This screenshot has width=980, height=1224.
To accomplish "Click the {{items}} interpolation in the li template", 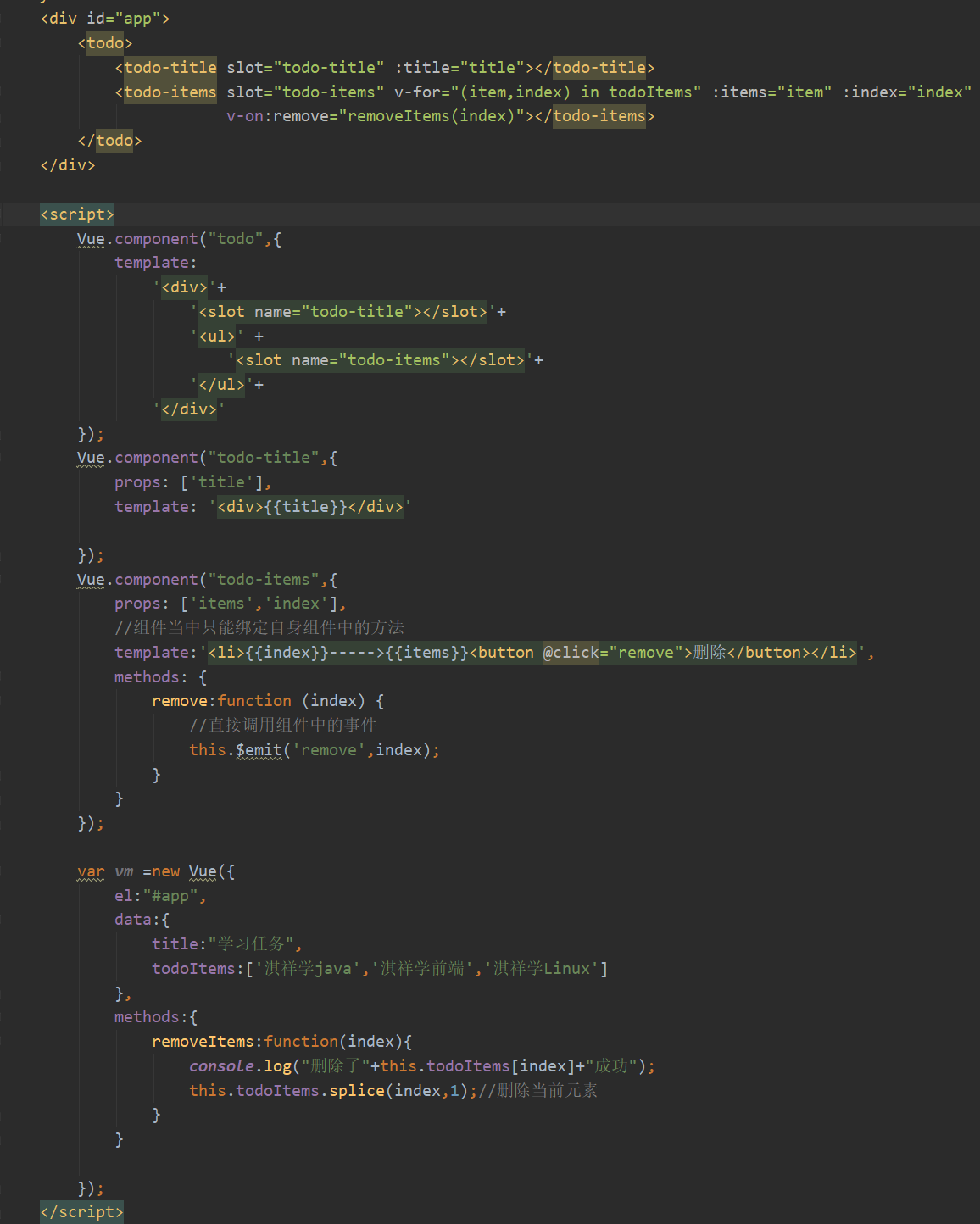I will point(426,653).
